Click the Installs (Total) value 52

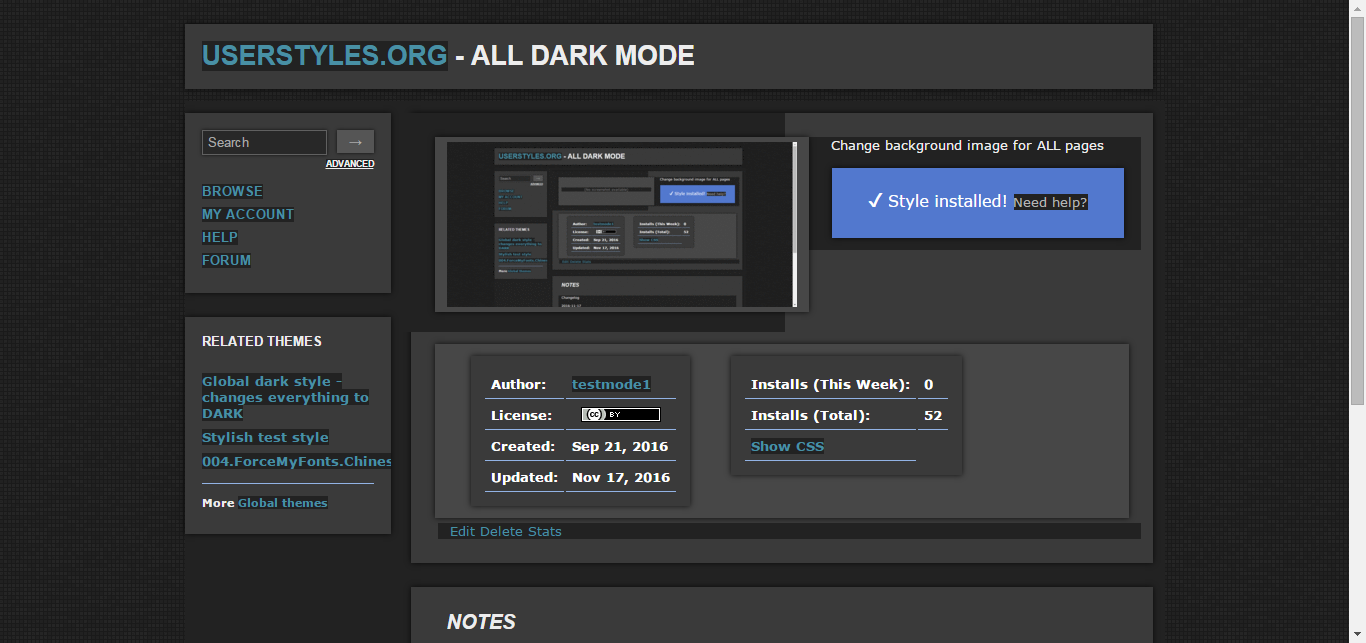933,415
